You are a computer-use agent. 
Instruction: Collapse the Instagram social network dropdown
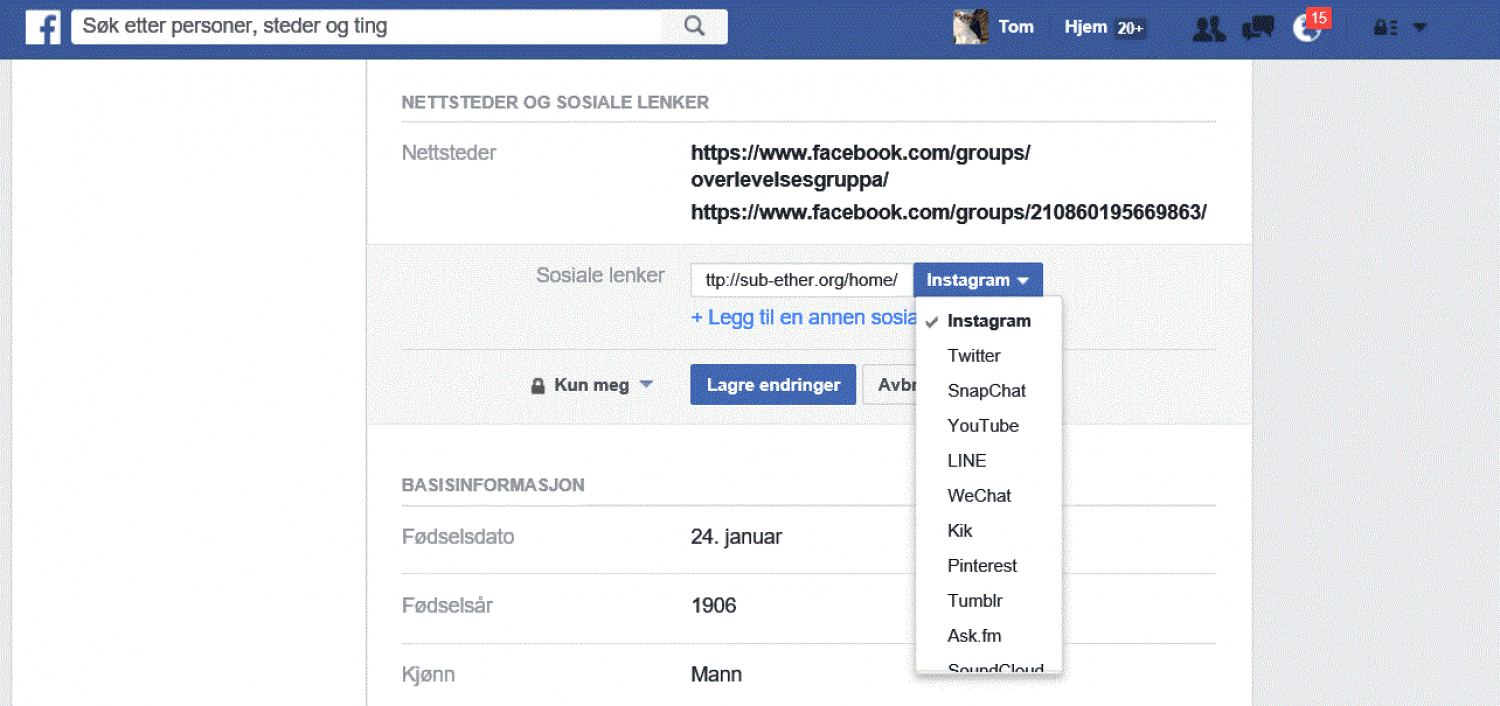click(x=977, y=280)
